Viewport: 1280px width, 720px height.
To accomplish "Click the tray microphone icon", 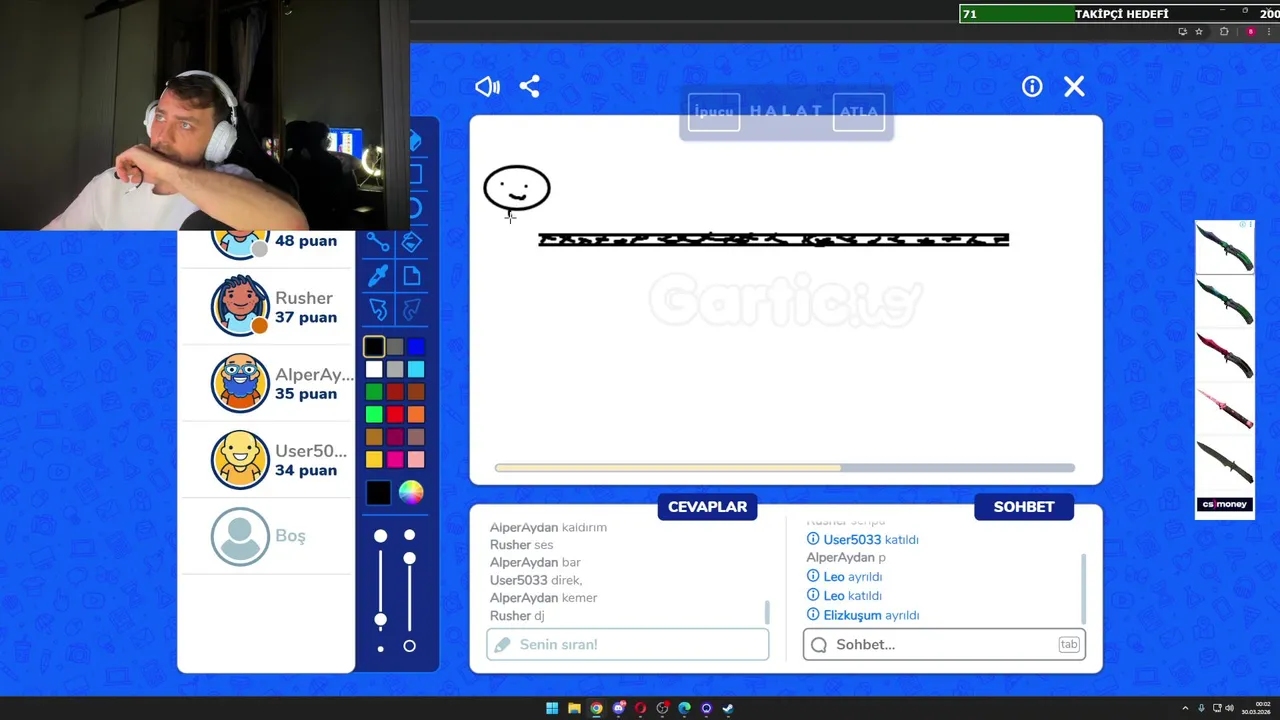I will point(1201,709).
